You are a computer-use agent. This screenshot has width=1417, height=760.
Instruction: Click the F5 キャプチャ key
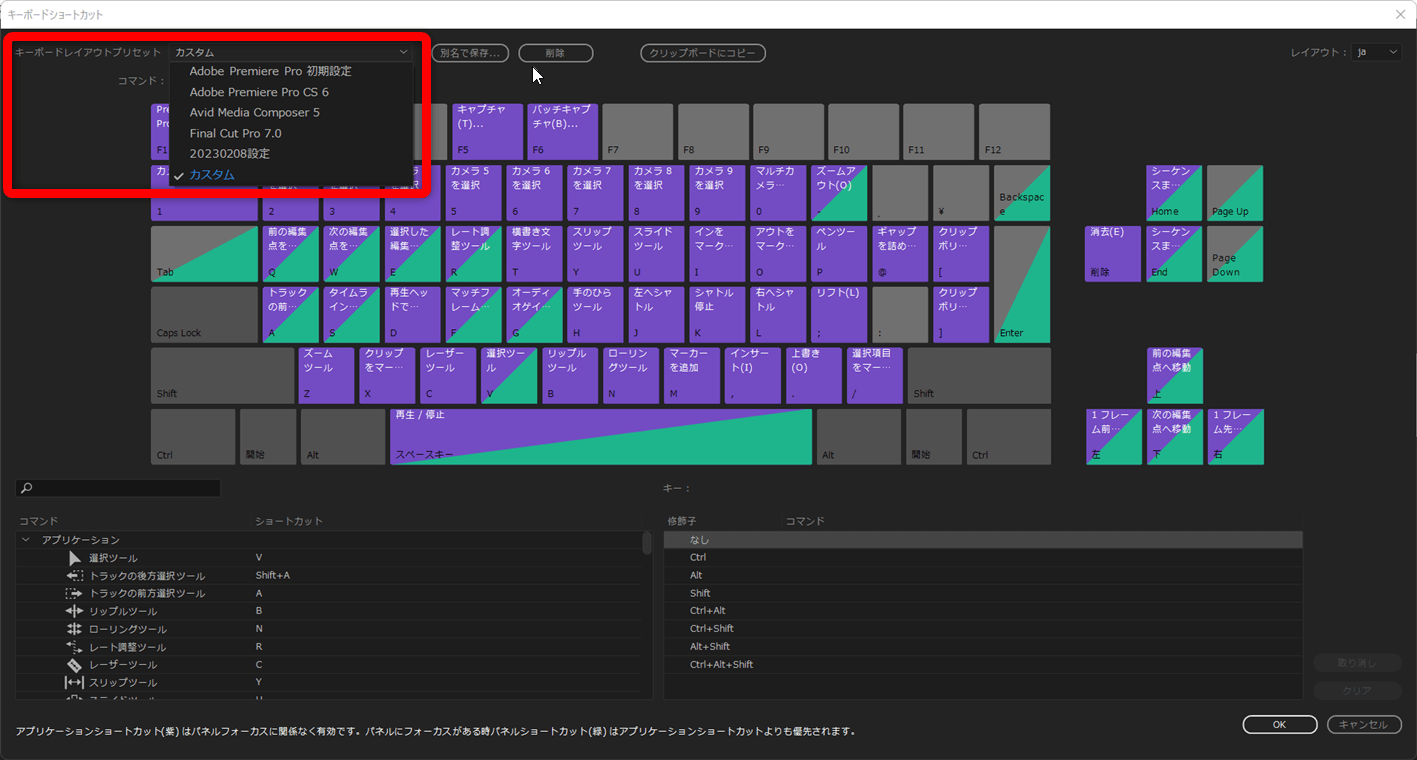487,131
